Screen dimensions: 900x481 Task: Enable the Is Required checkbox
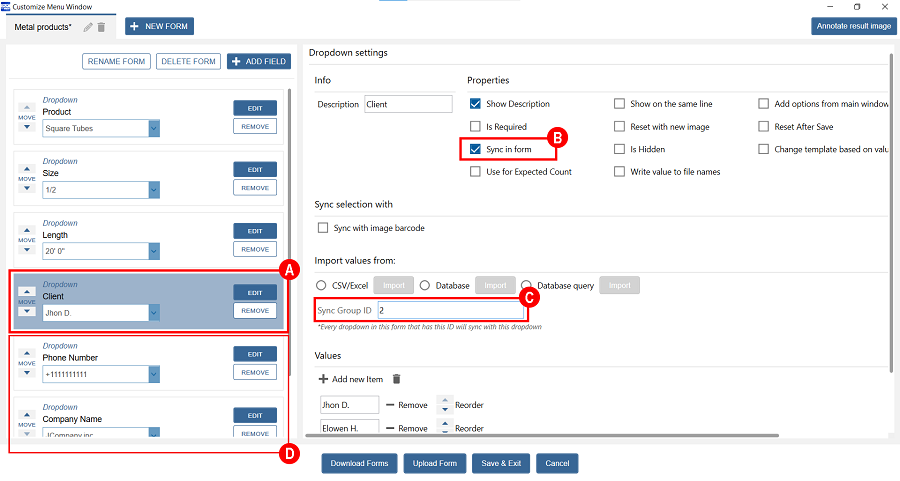tap(475, 127)
